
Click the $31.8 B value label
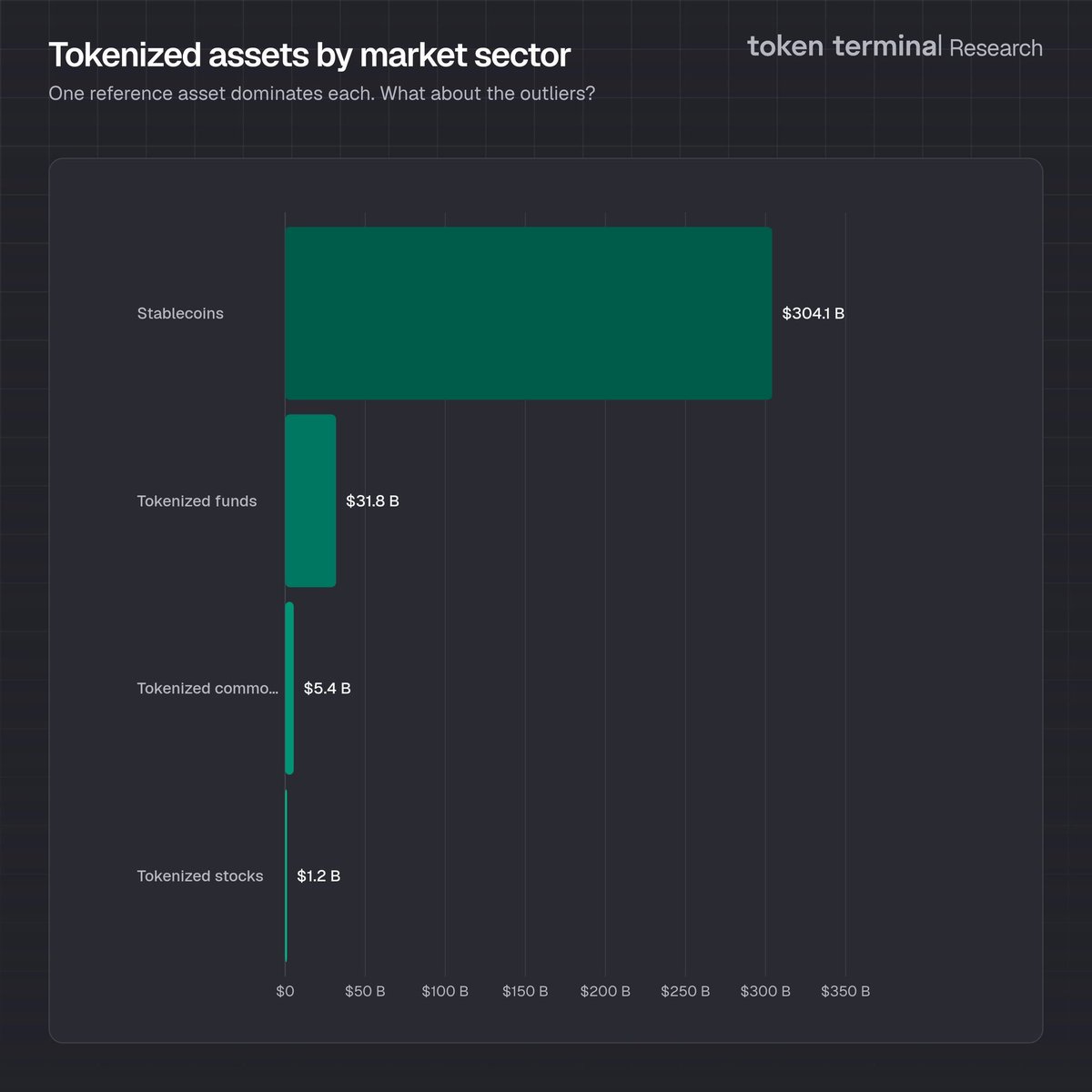372,500
